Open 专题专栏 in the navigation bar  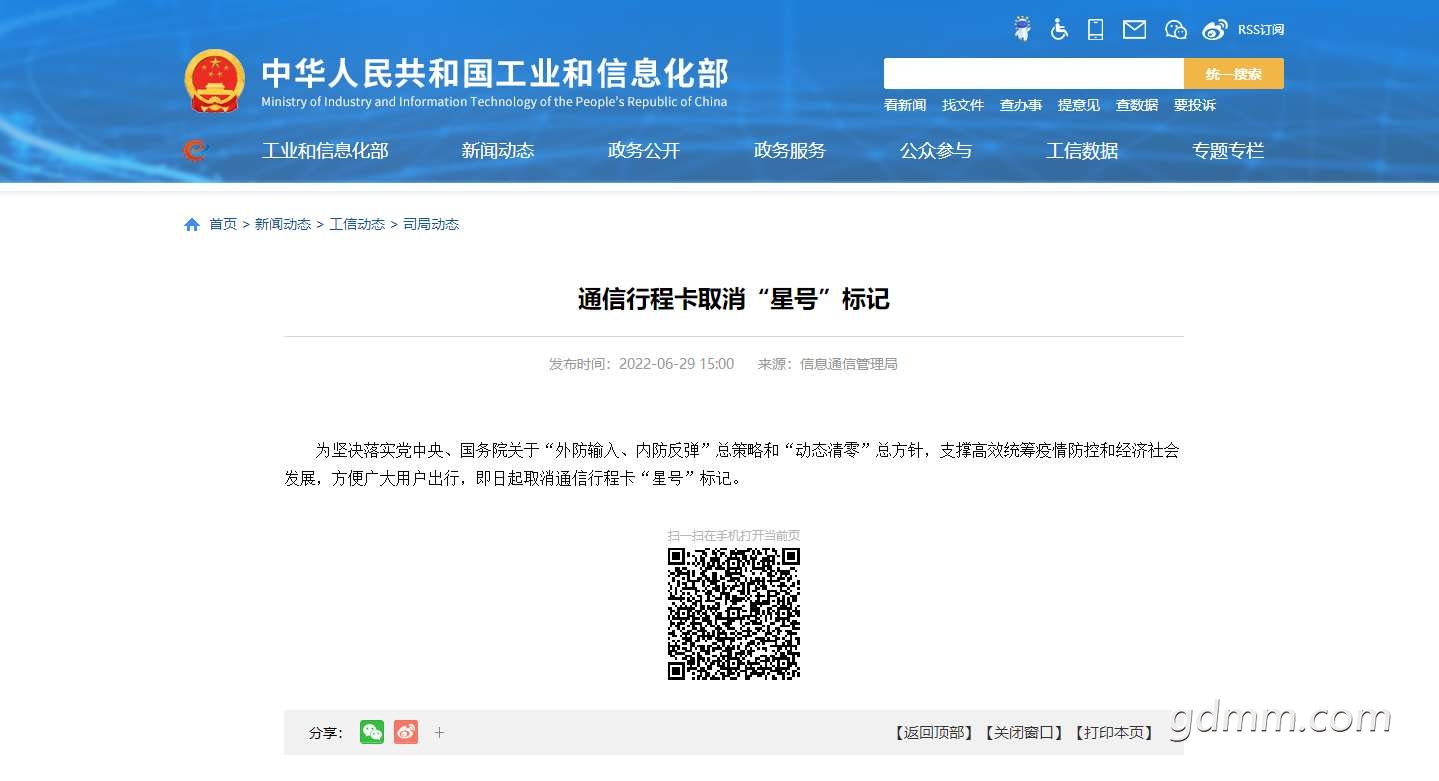[1228, 151]
